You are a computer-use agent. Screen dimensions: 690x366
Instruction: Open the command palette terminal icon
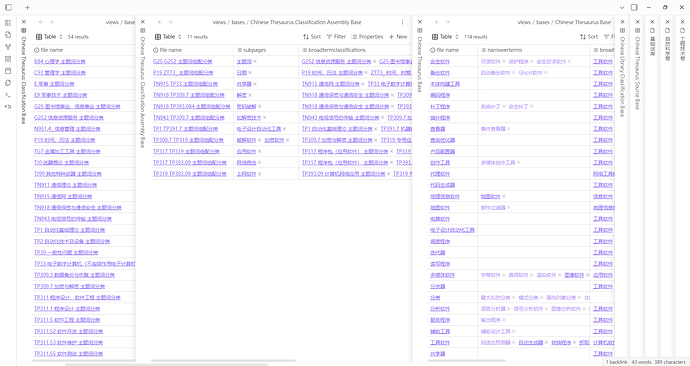(x=8, y=95)
